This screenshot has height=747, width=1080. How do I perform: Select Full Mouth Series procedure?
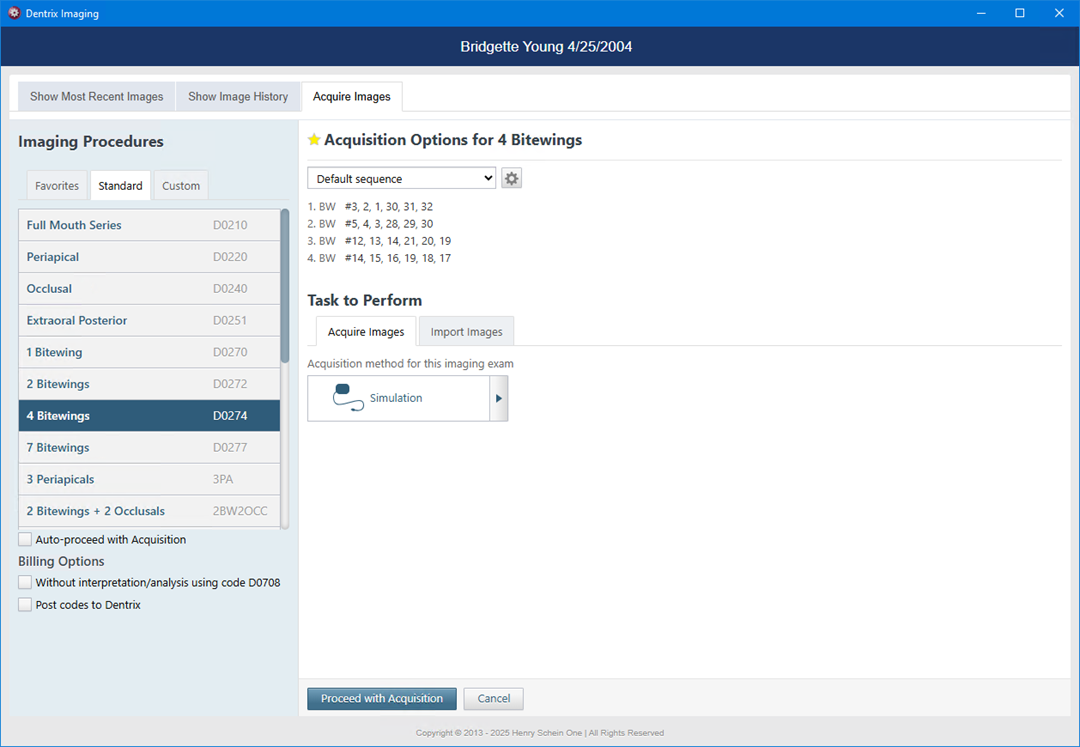pos(149,225)
